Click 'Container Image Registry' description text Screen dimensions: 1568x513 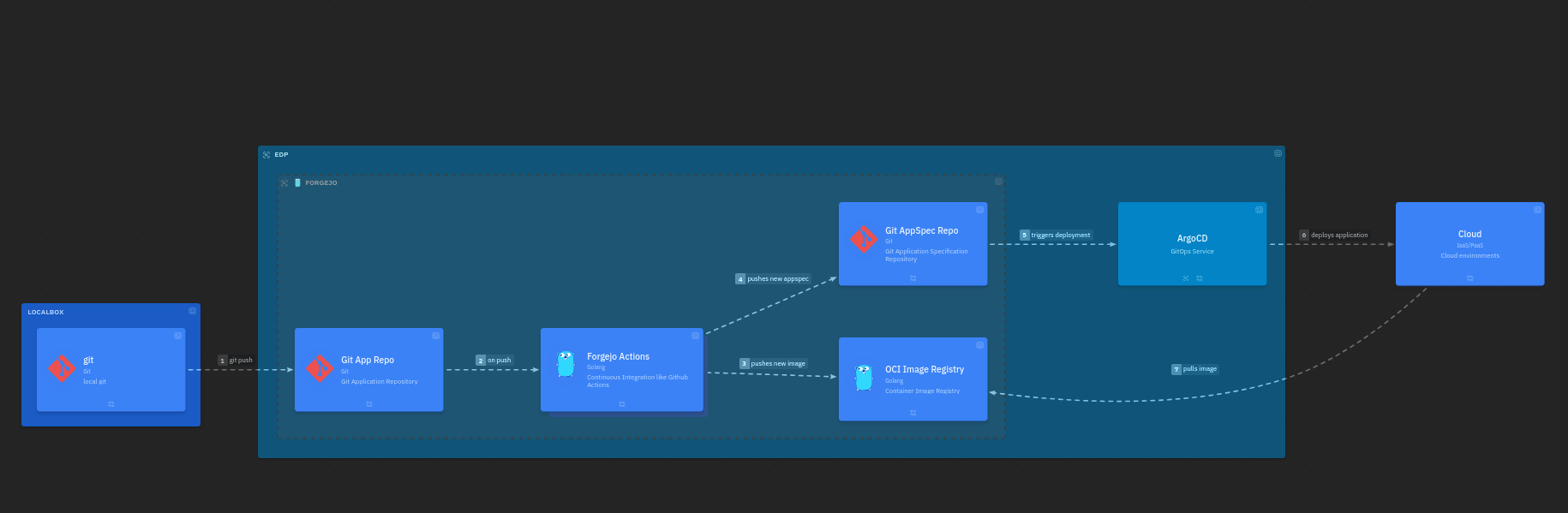[922, 391]
